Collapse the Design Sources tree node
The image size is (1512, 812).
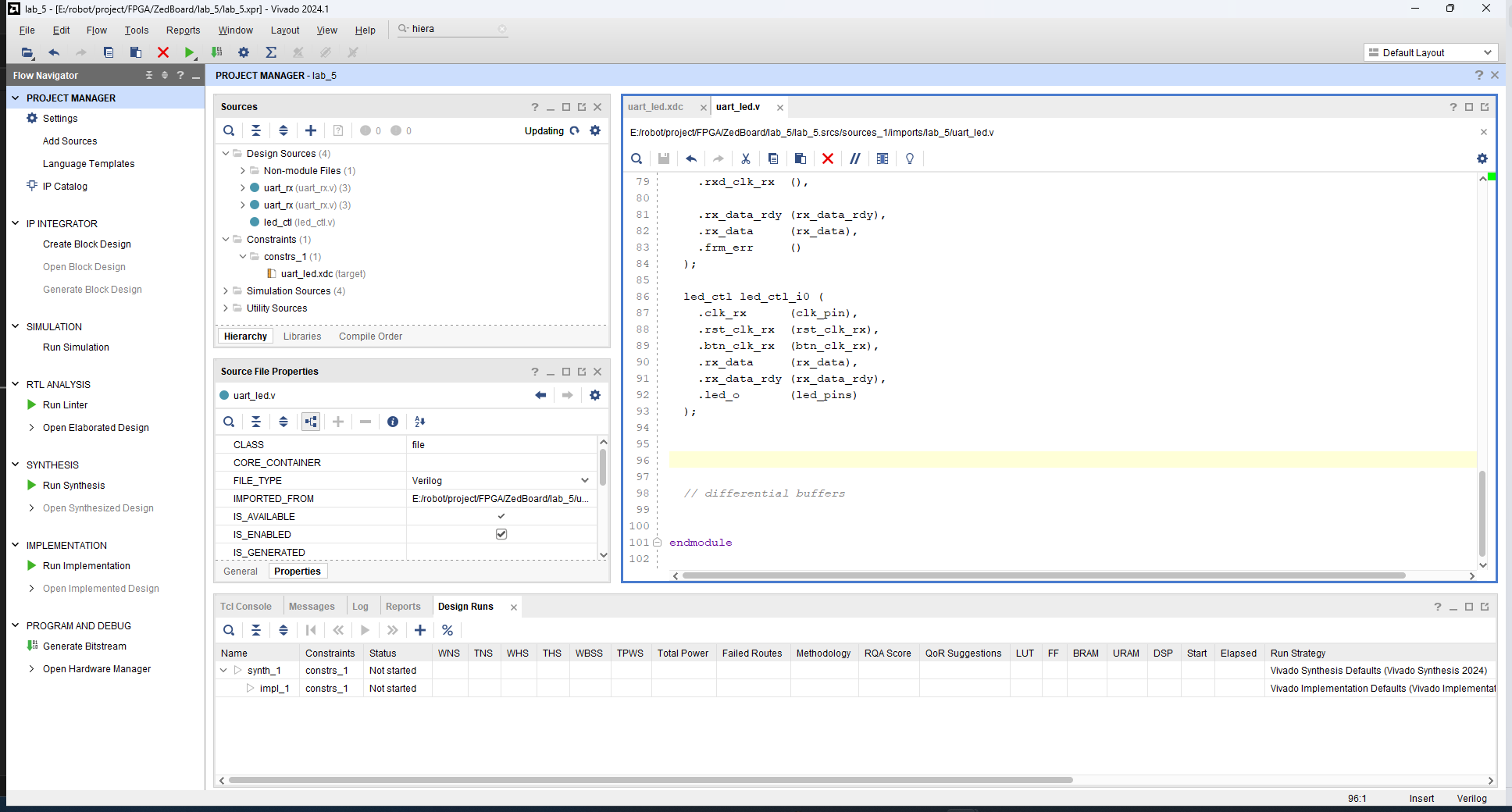[226, 154]
